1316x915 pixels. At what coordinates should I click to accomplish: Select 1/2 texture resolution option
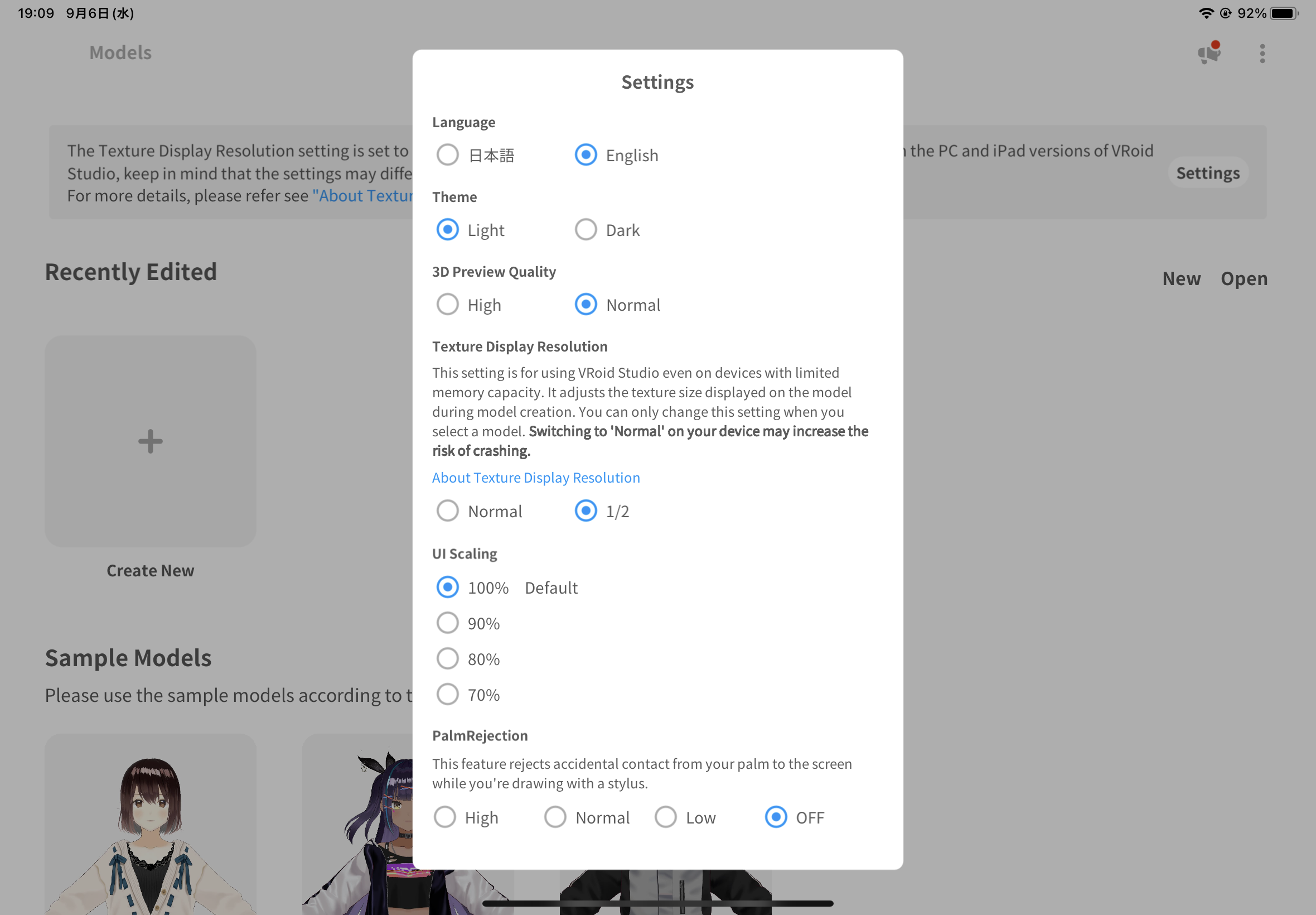tap(586, 511)
